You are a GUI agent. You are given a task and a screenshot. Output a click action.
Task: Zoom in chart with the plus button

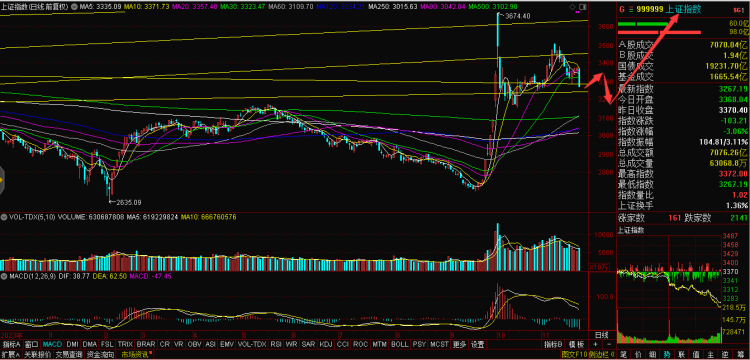pyautogui.click(x=595, y=344)
